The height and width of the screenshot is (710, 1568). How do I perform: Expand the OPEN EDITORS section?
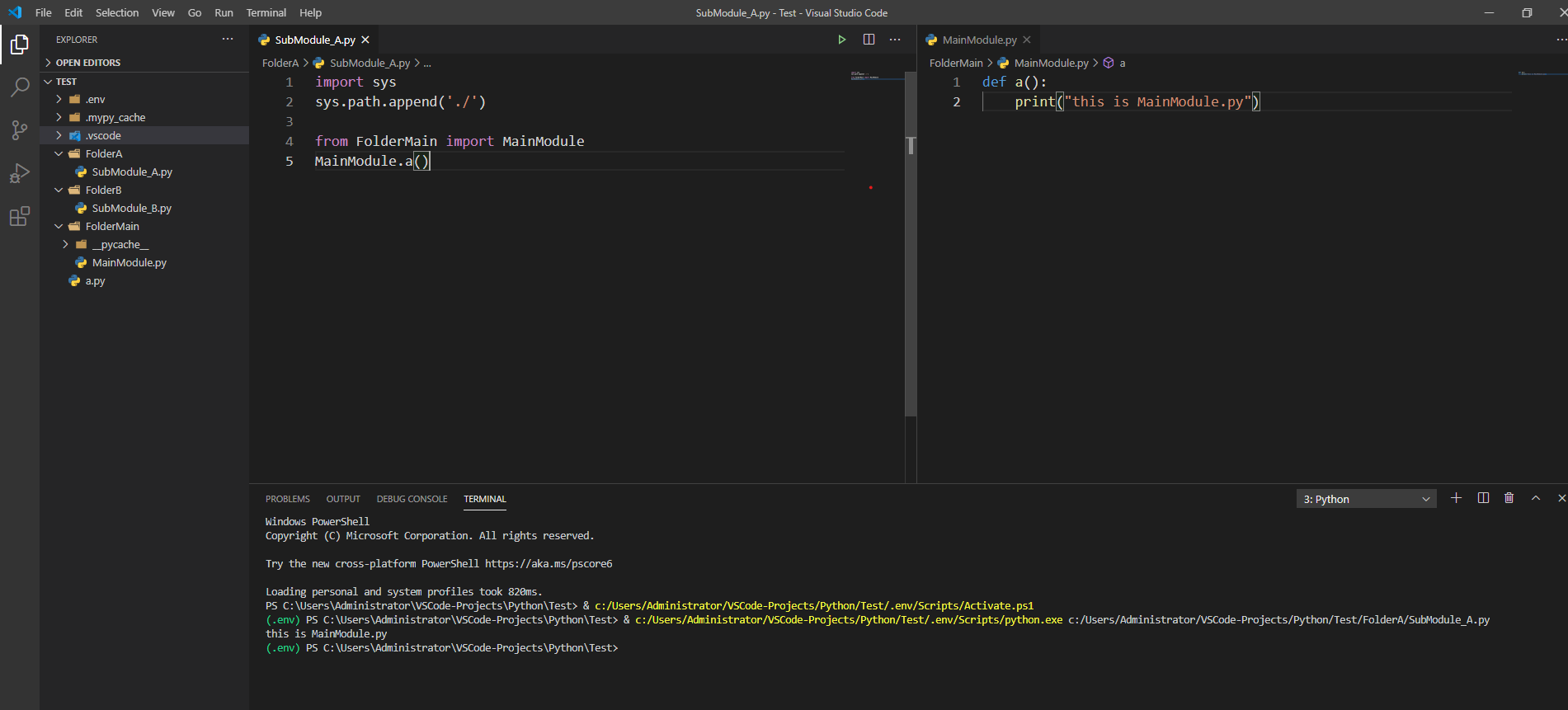87,63
